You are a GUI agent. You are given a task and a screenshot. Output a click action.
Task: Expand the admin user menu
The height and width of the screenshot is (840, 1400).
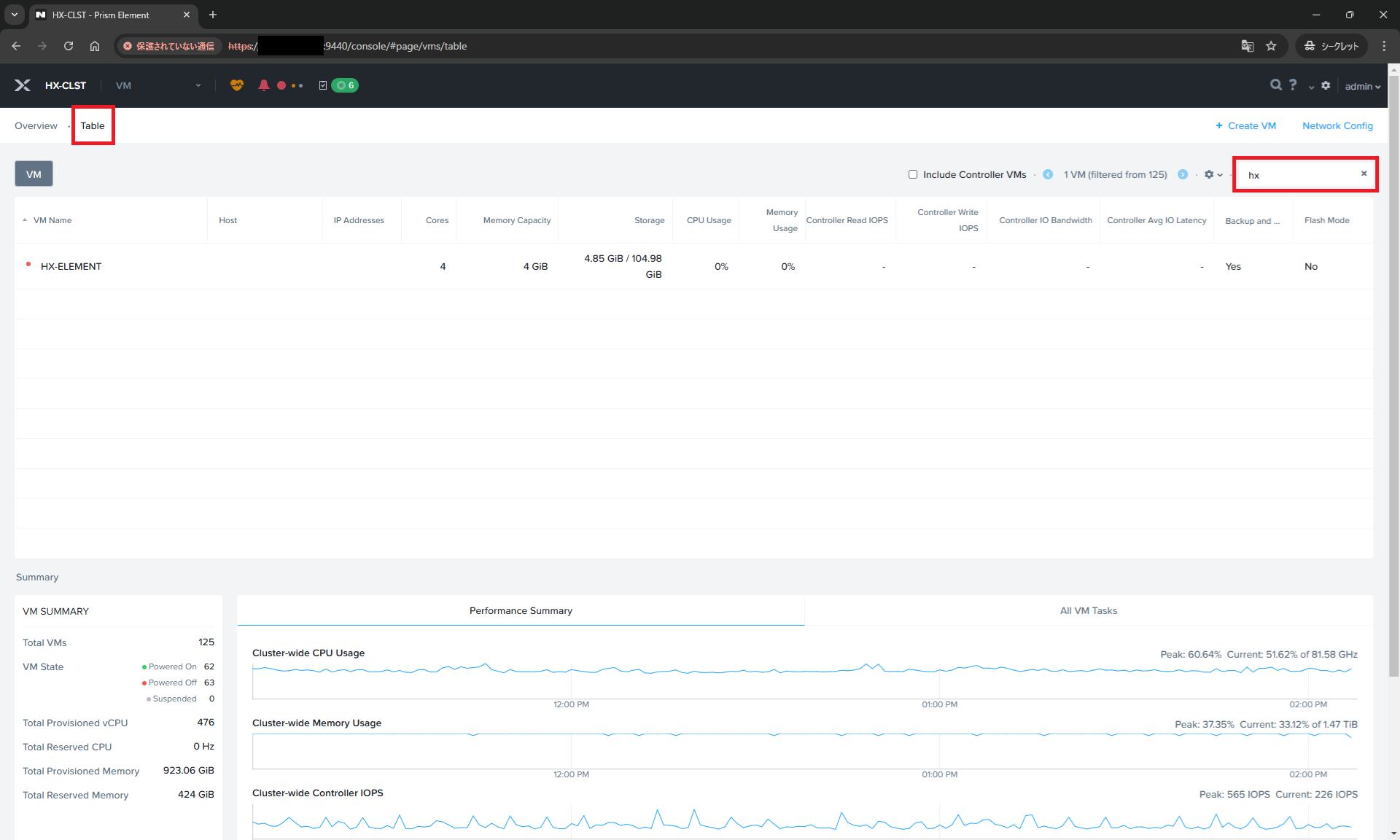[1362, 86]
